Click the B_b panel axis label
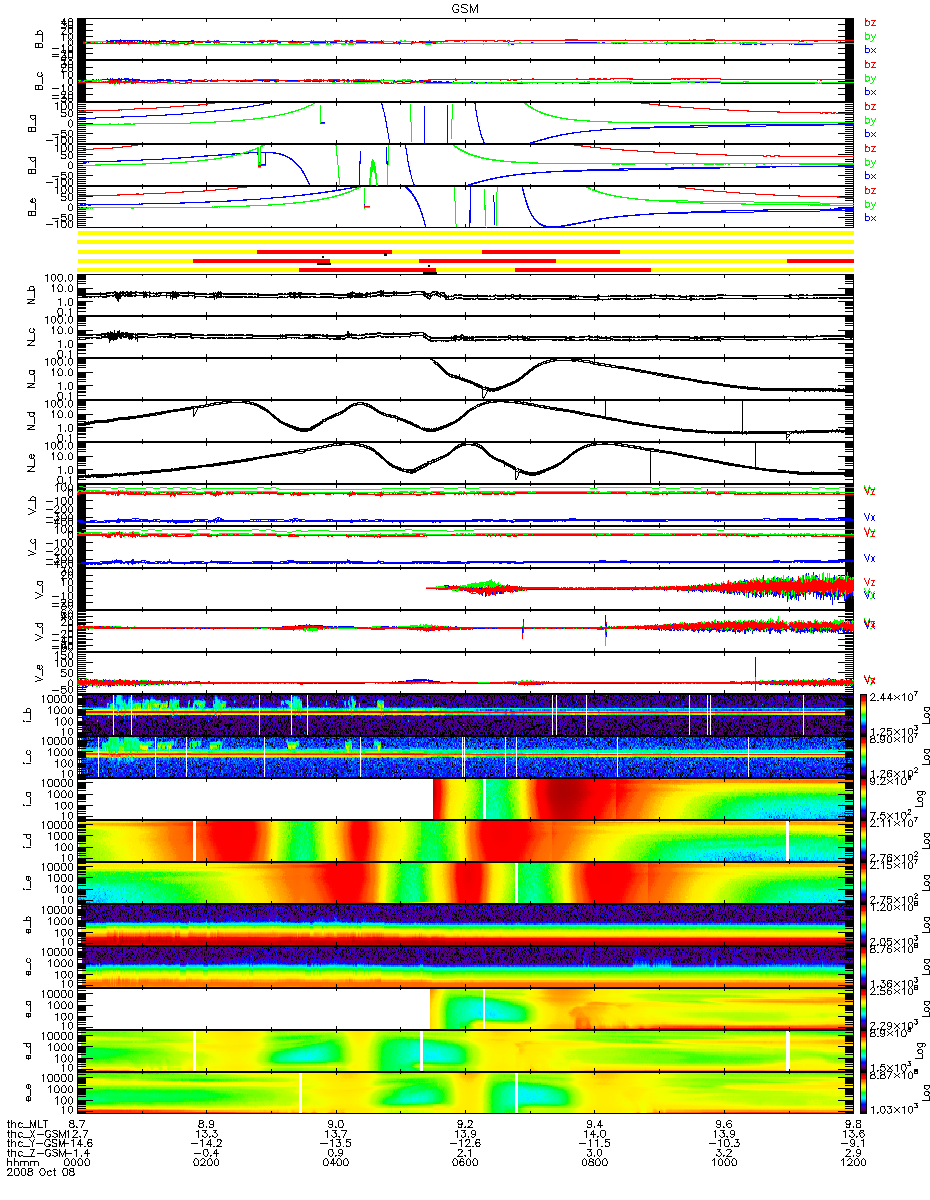This screenshot has width=930, height=1200. click(x=41, y=39)
